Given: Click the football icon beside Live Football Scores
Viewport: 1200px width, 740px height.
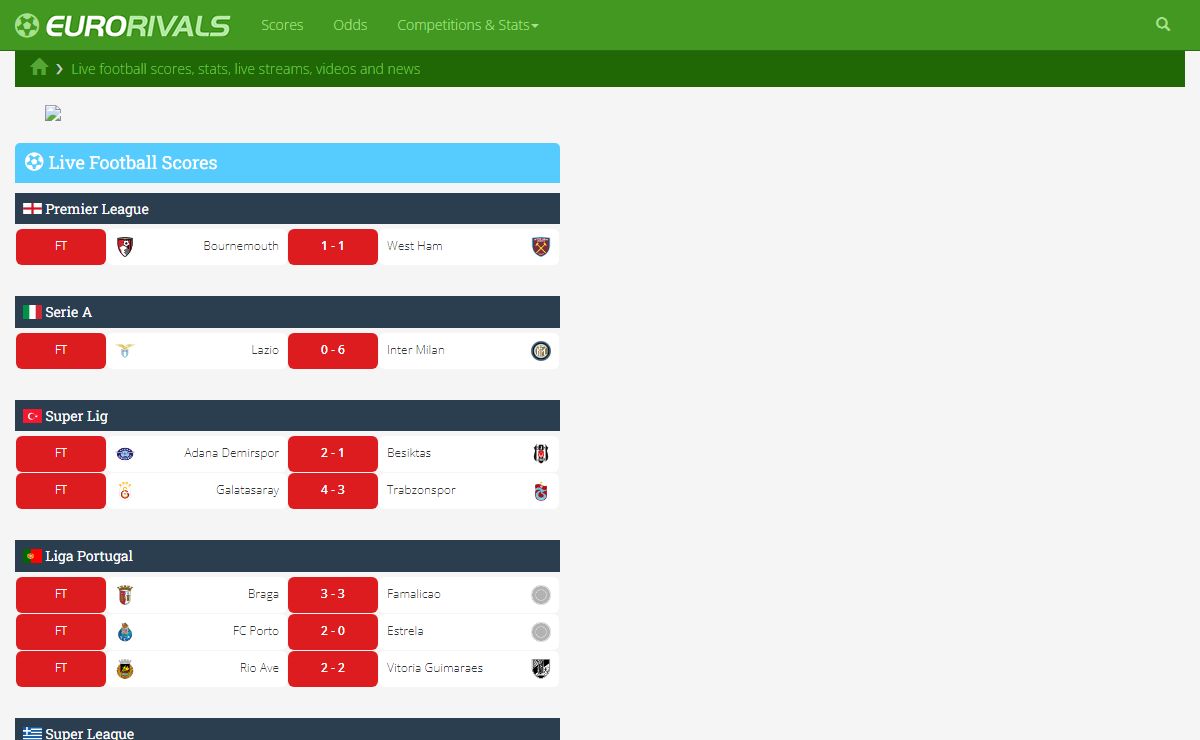Looking at the screenshot, I should coord(34,161).
